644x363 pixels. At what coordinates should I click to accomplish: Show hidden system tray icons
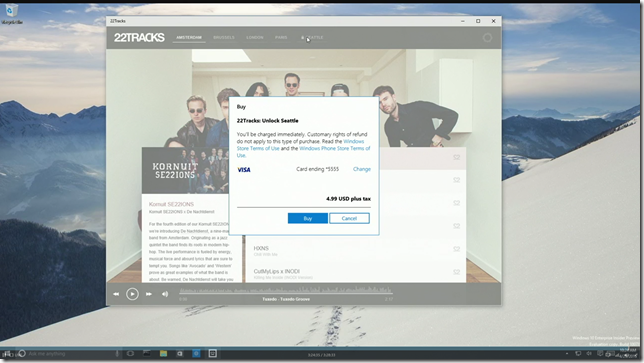coord(567,354)
